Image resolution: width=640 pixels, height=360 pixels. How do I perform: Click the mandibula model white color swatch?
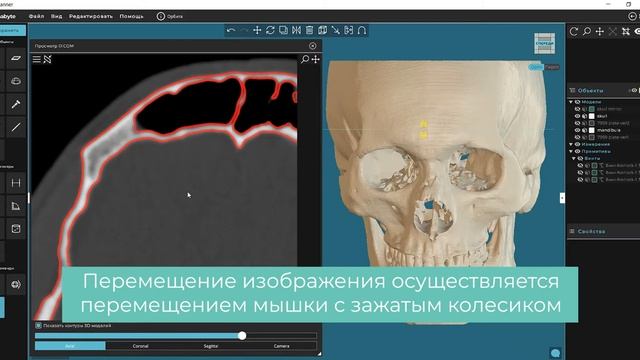591,130
